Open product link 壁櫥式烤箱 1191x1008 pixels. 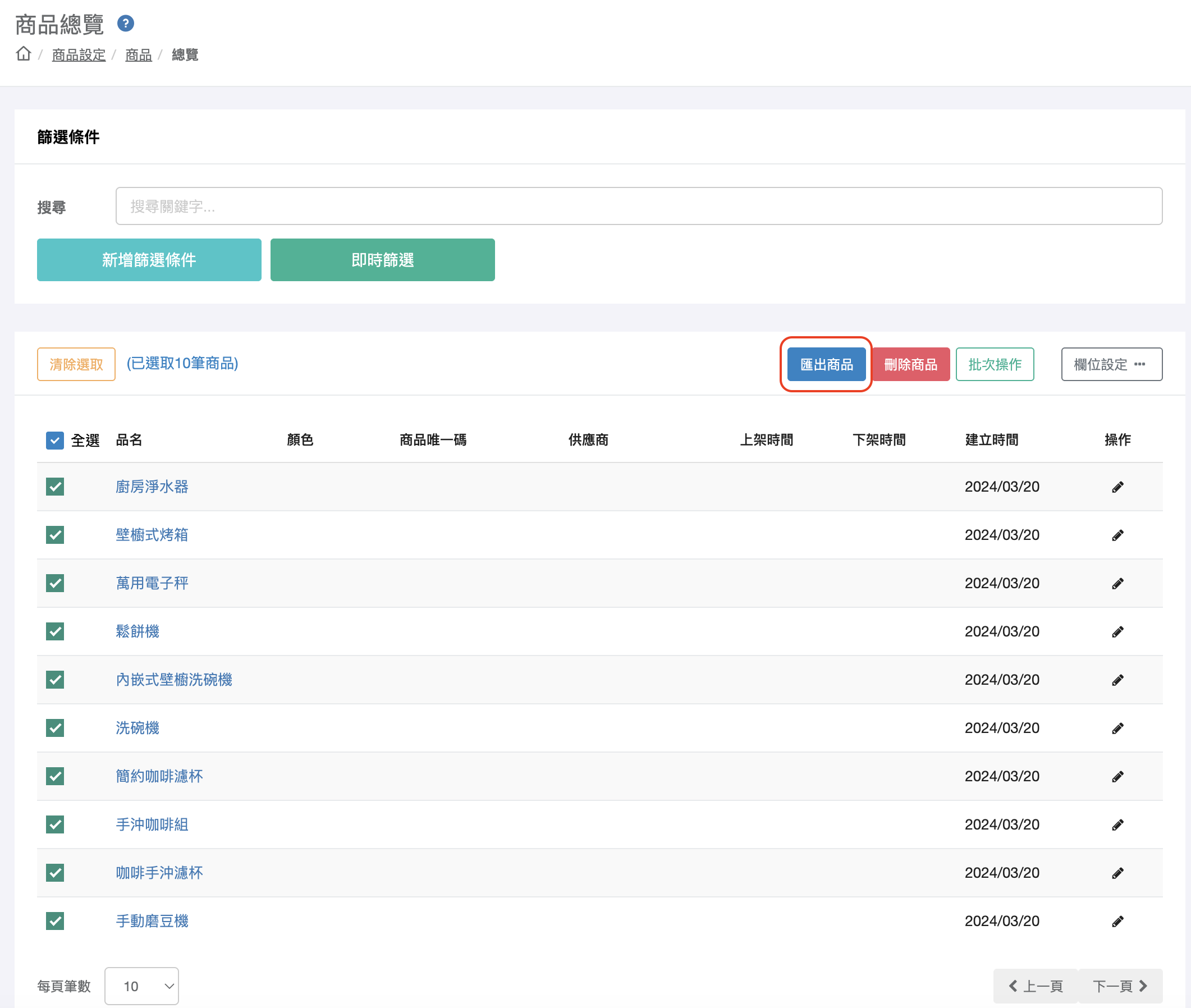pyautogui.click(x=152, y=535)
